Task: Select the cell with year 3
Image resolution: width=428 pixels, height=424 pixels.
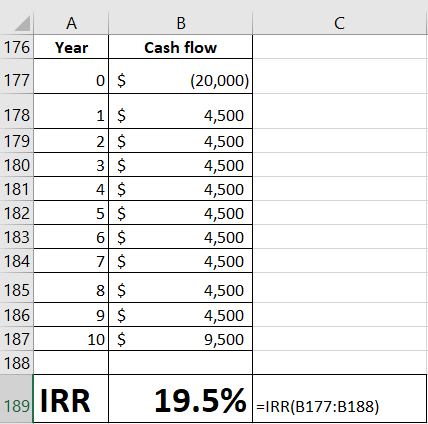Action: point(71,165)
